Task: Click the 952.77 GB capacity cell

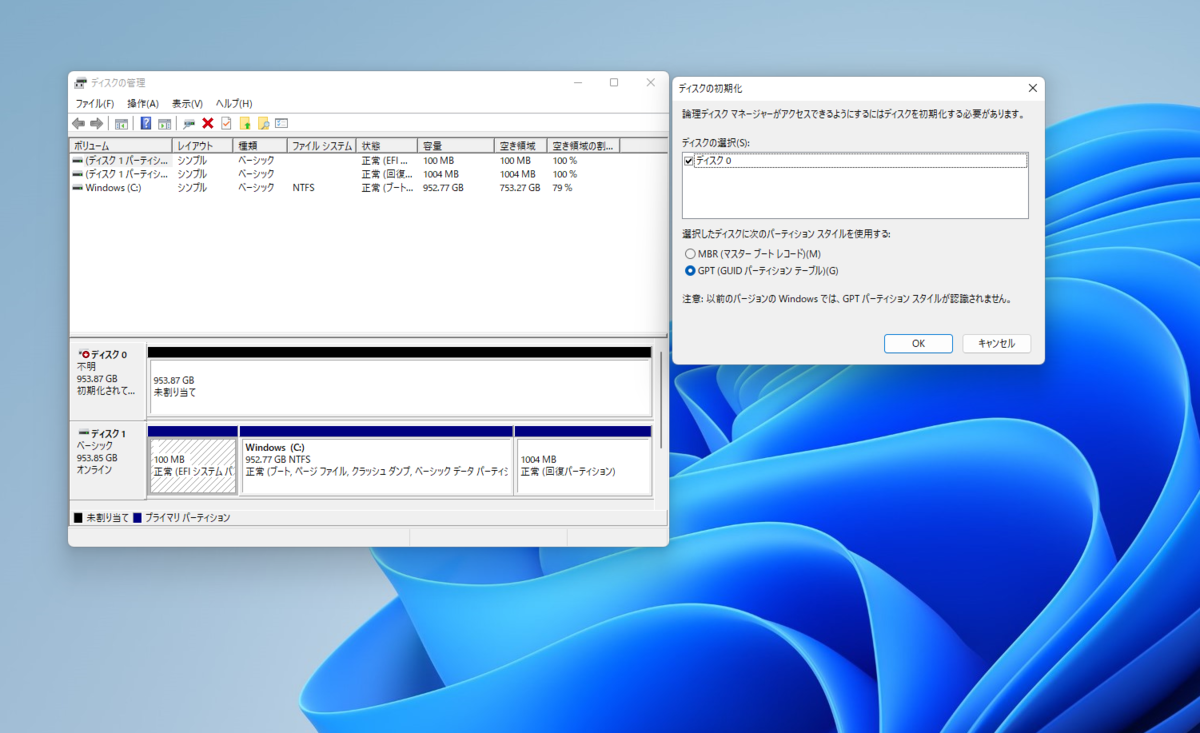Action: pos(443,187)
